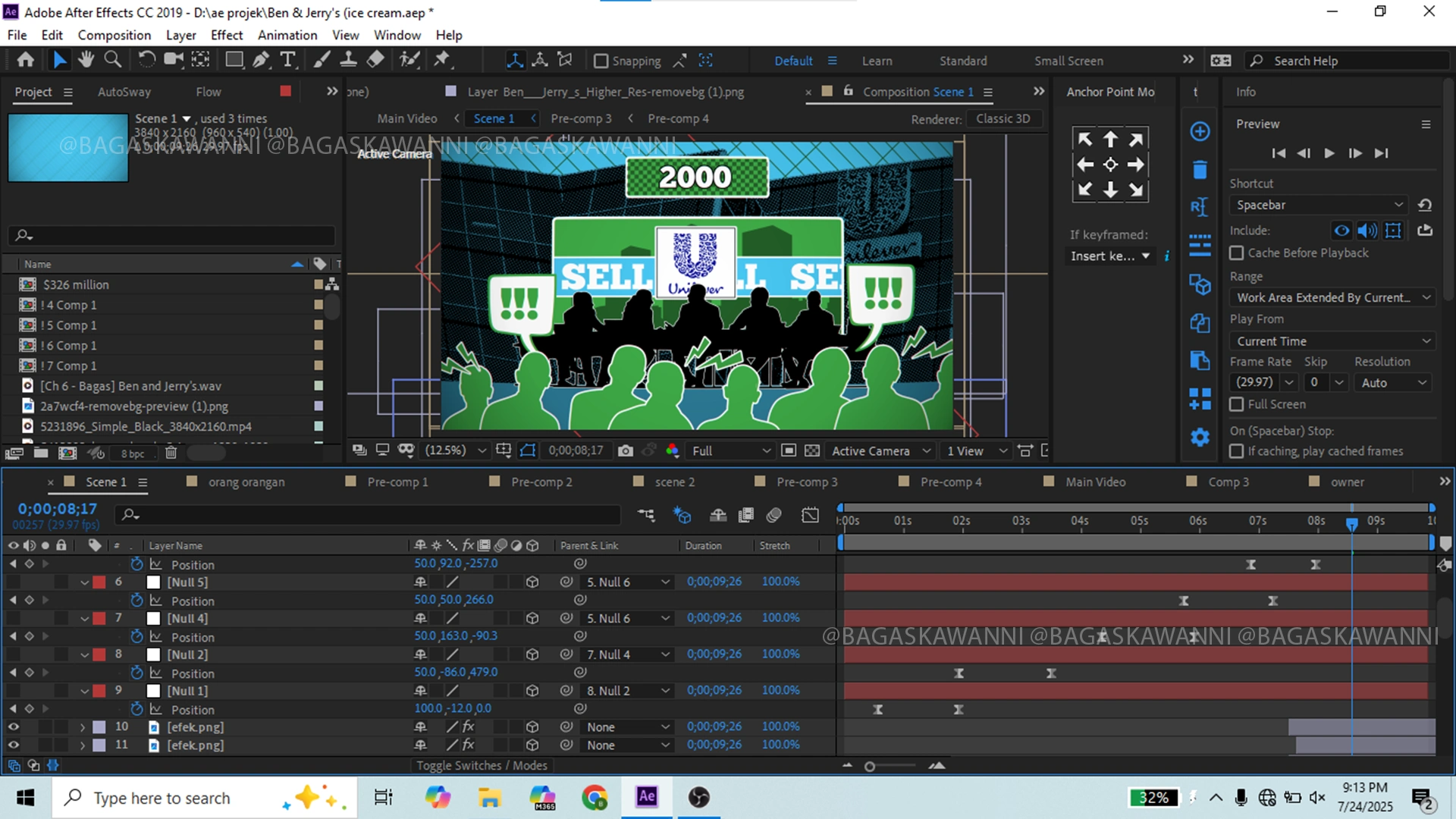The height and width of the screenshot is (819, 1456).
Task: Open the Active Camera view dropdown
Action: 880,450
